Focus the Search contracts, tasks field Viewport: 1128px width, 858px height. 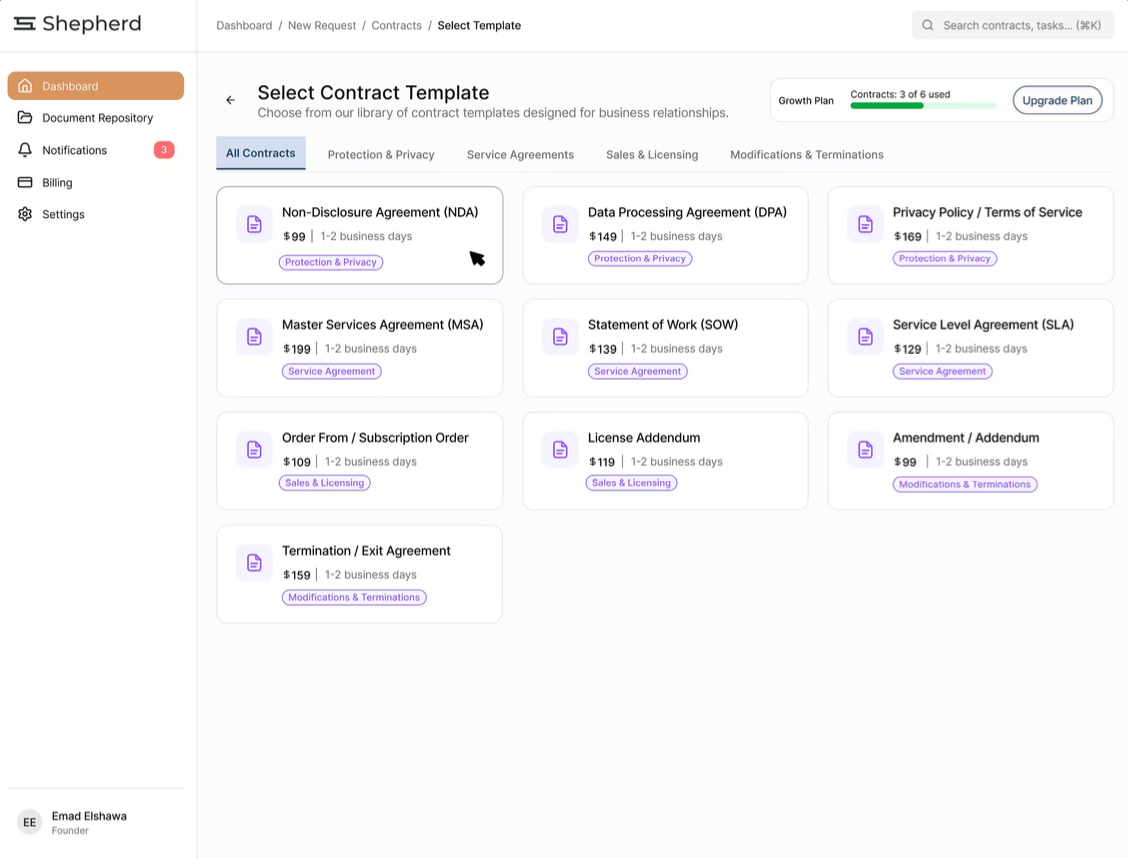coord(1021,25)
